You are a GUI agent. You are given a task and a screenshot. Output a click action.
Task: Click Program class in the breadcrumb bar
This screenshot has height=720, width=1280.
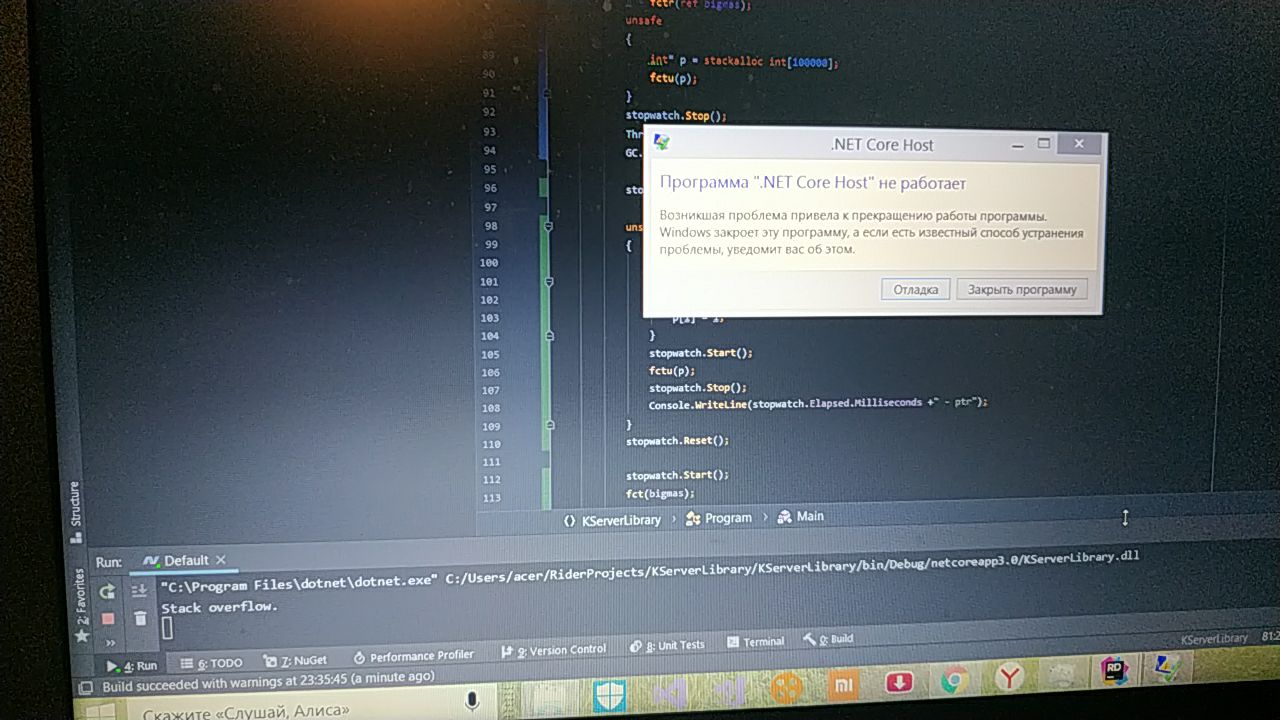pyautogui.click(x=719, y=518)
